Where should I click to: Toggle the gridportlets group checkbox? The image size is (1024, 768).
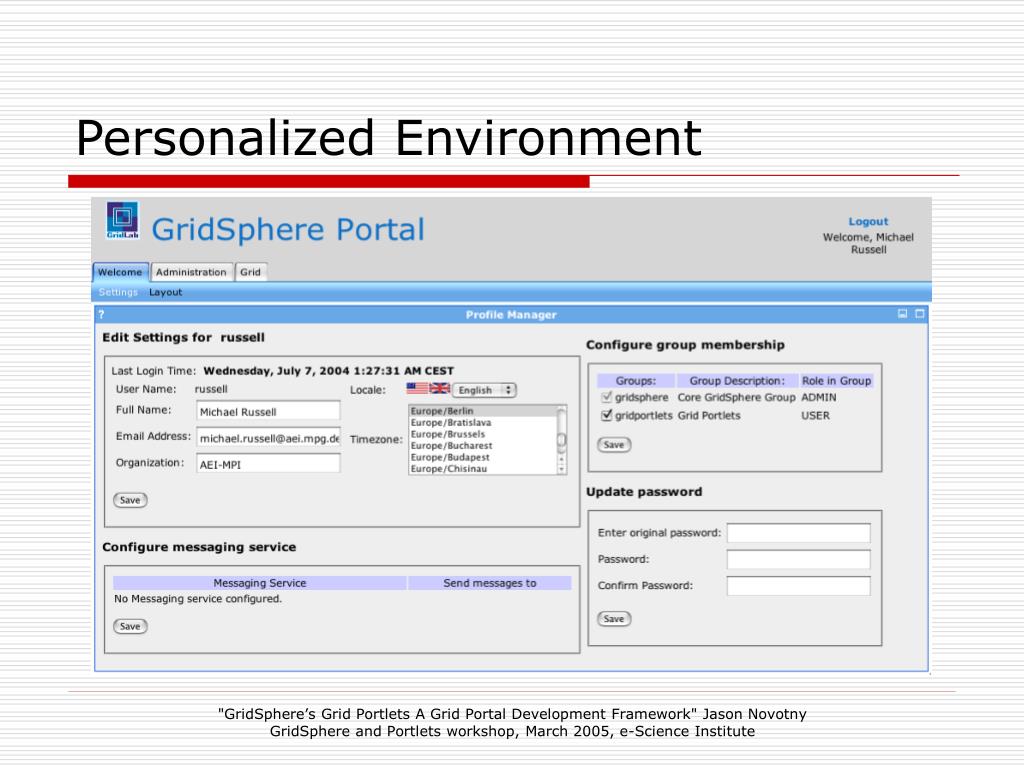(607, 415)
